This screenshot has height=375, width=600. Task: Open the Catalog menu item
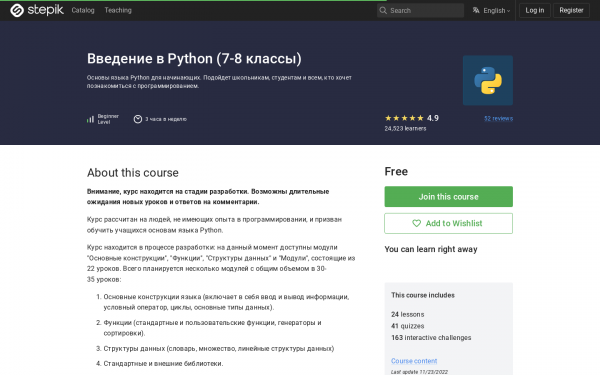click(83, 10)
